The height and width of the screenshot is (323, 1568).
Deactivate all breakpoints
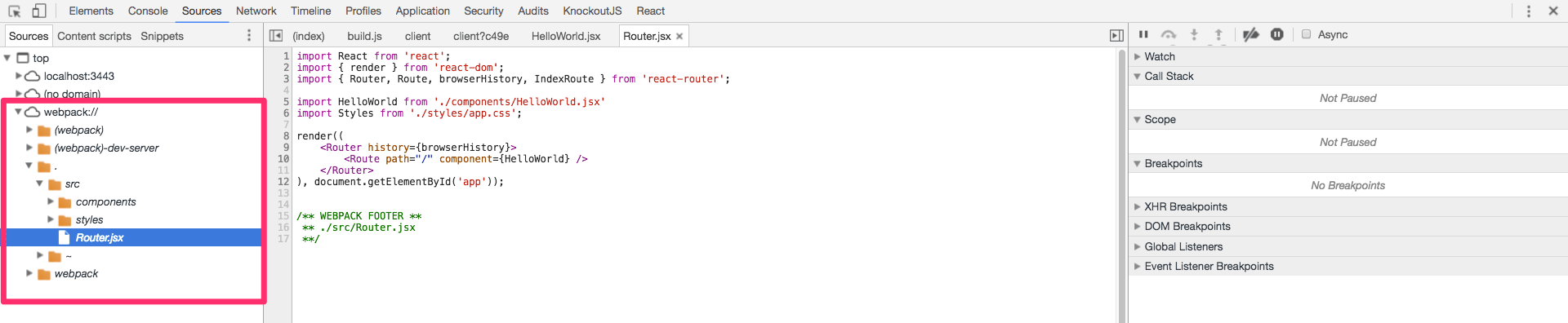click(x=1250, y=34)
